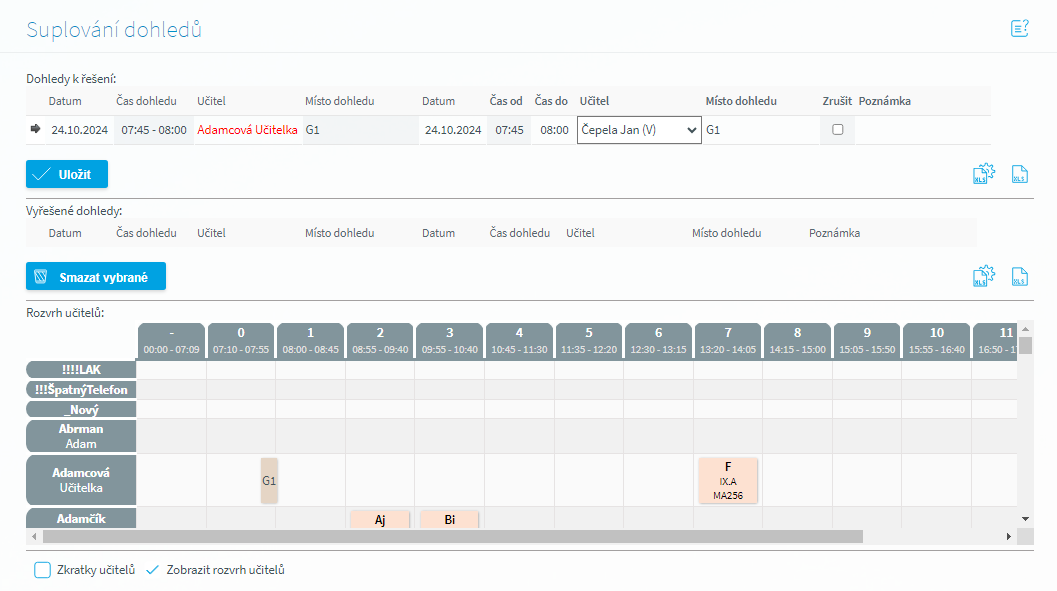Screen dimensions: 1057x591
Task: Toggle Zobrazit rozvrh učitelů option
Action: [153, 570]
